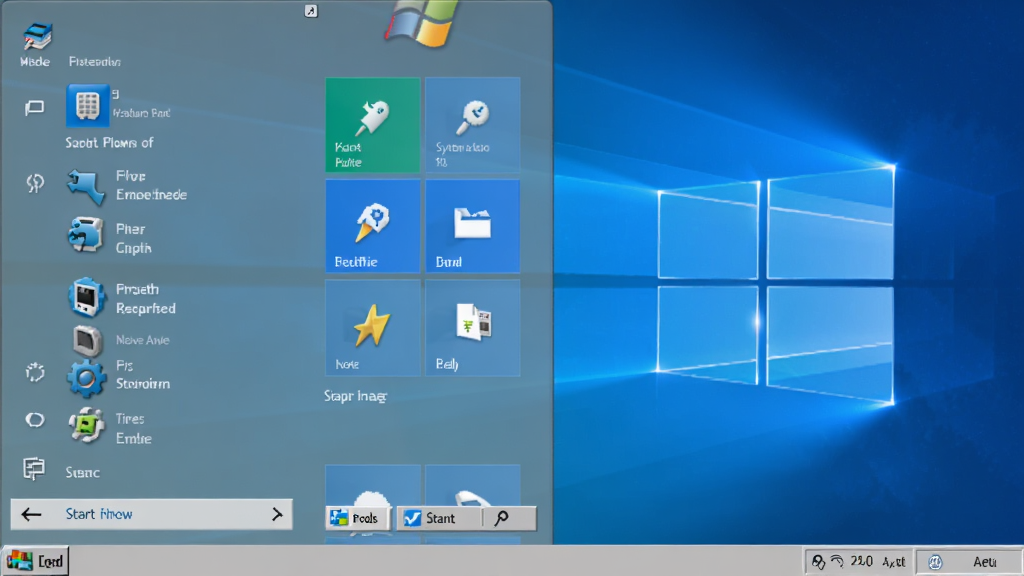1024x576 pixels.
Task: Open the green Kacot Pulte tile
Action: 373,125
